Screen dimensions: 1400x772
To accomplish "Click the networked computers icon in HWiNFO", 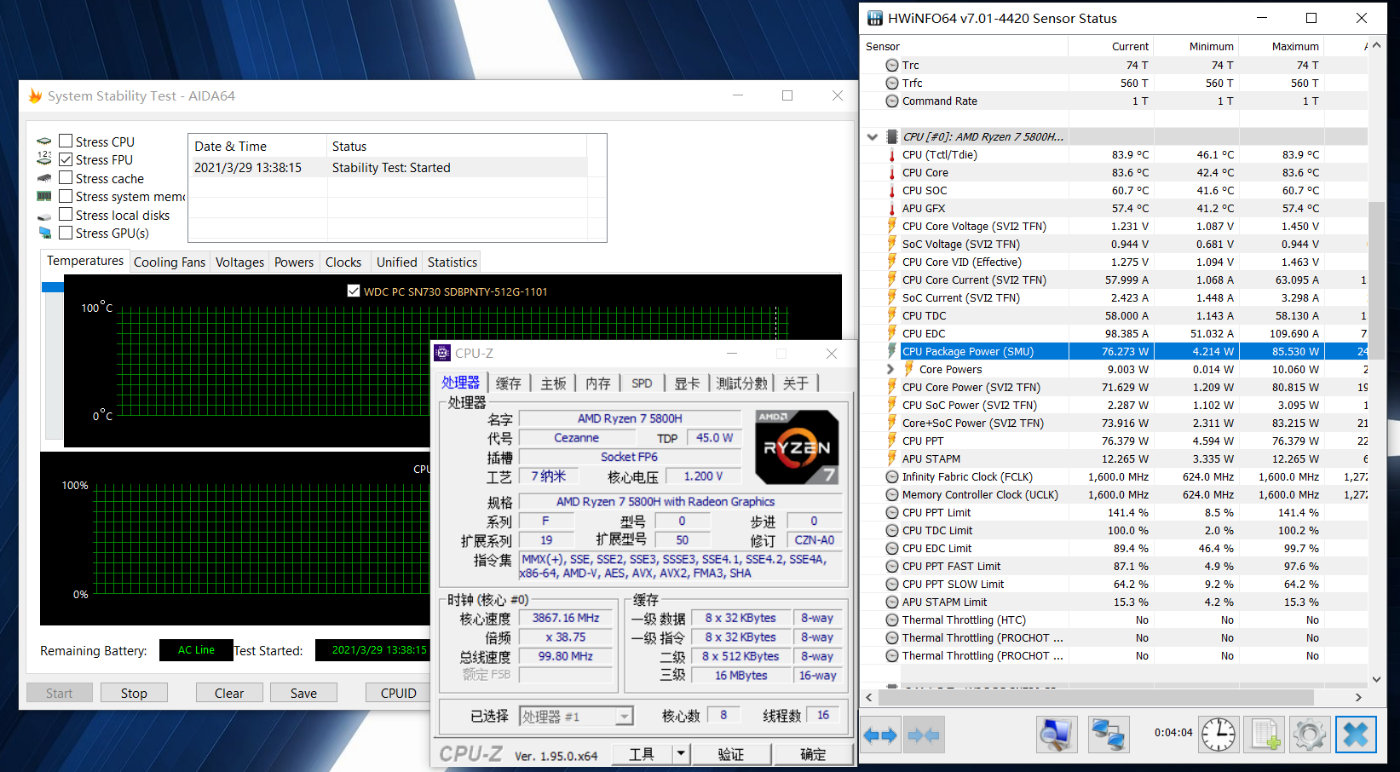I will (1109, 735).
